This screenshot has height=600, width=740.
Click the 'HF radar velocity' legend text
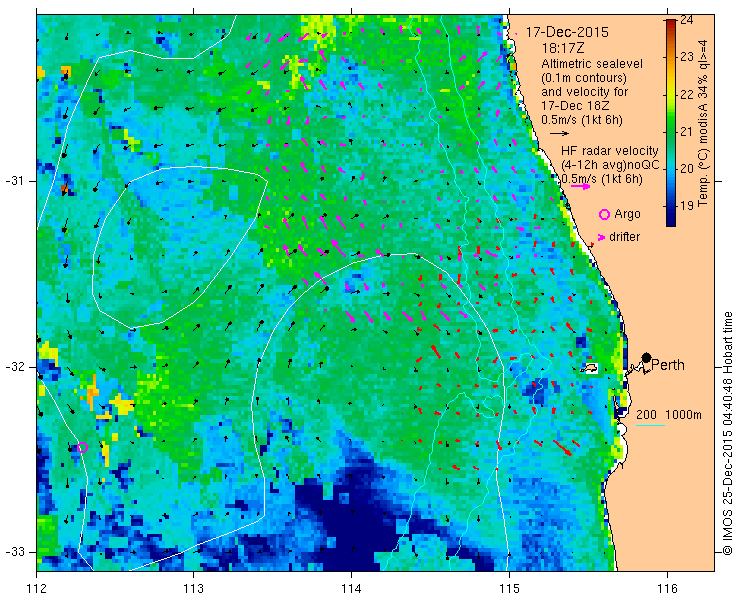(x=609, y=151)
